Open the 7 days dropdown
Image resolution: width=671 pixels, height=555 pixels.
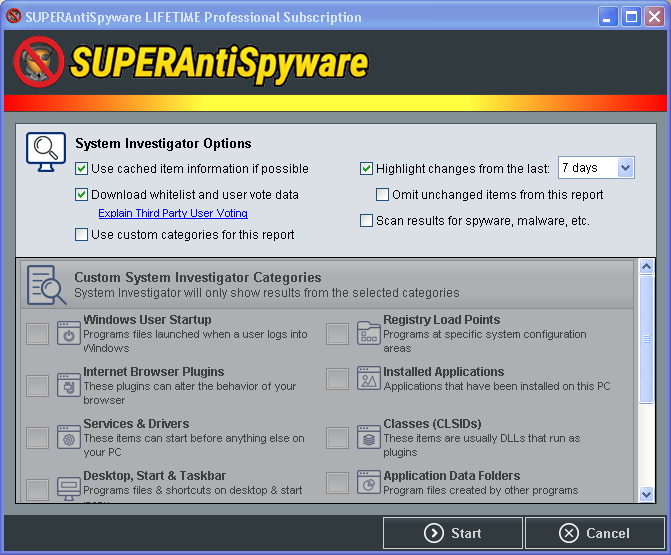tap(596, 168)
